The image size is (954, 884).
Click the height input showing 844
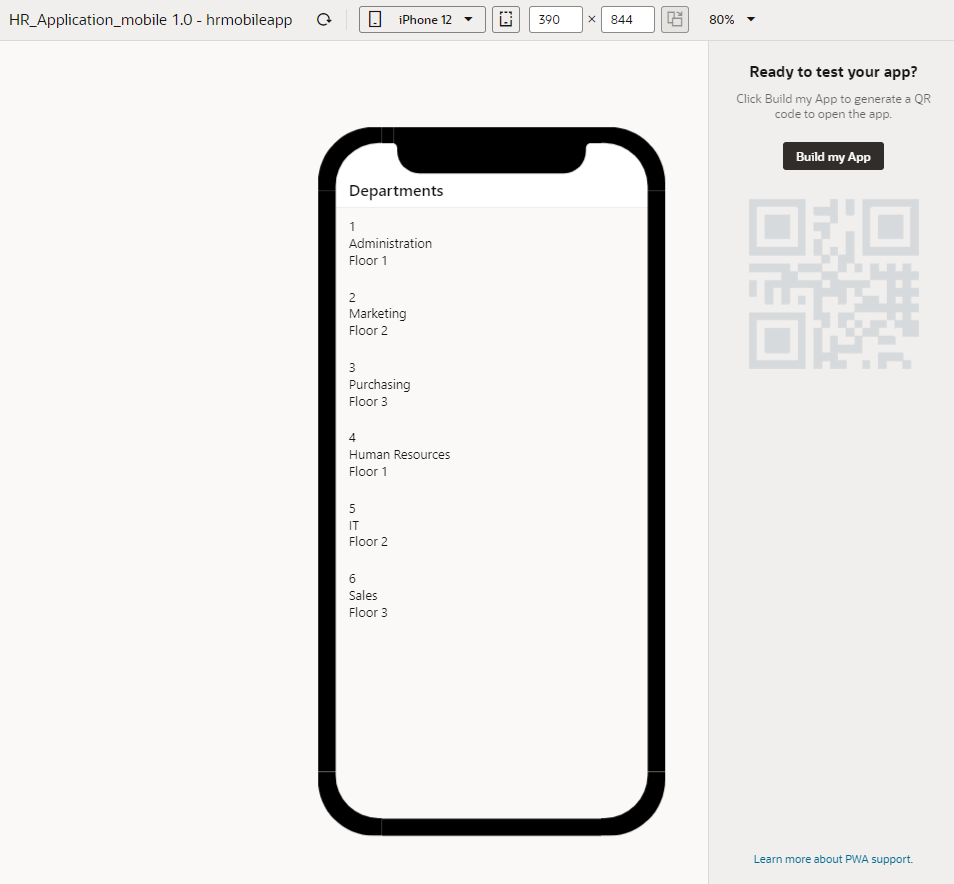pyautogui.click(x=627, y=19)
